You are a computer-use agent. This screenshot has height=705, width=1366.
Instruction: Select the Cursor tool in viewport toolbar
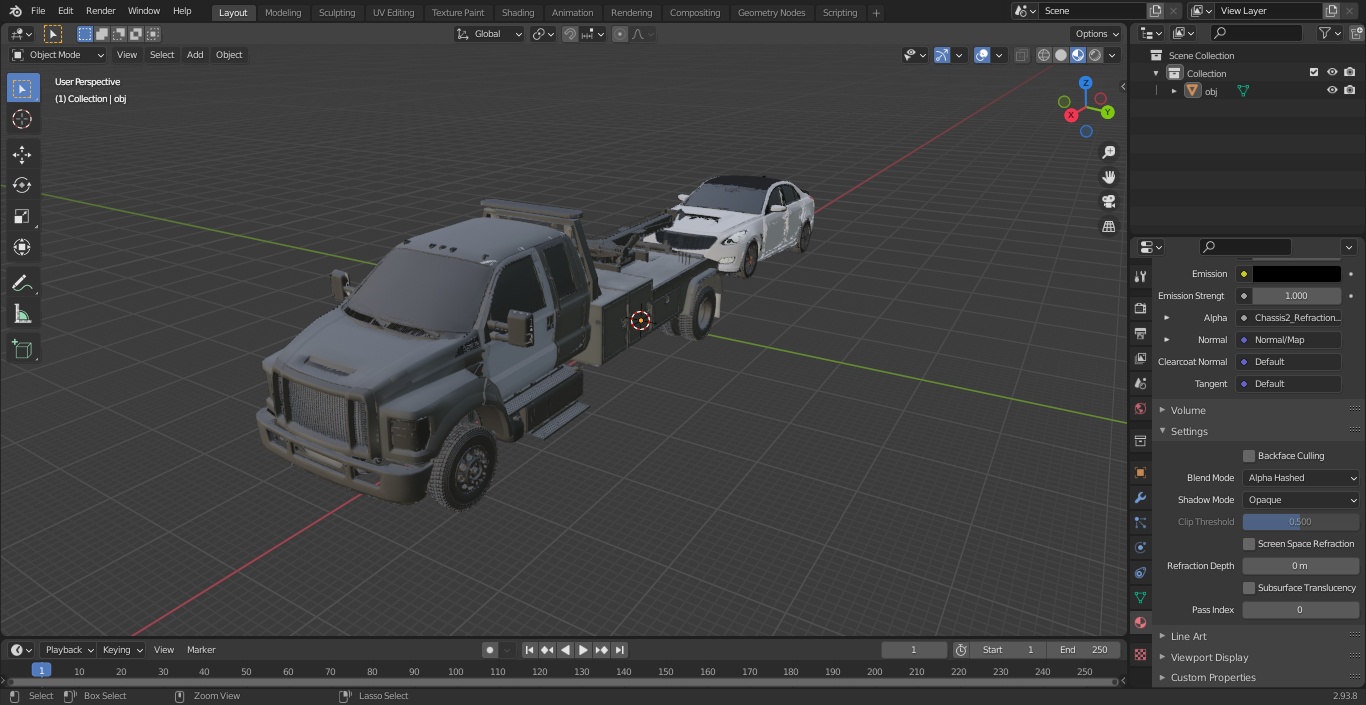(22, 119)
